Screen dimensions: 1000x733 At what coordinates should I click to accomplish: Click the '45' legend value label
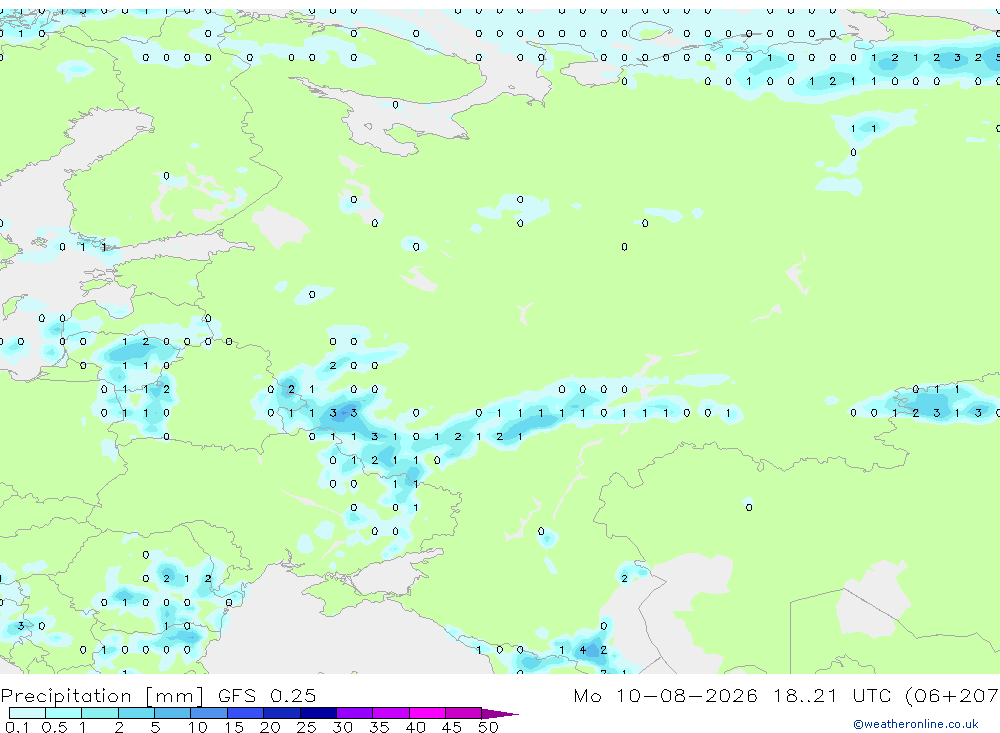452,727
